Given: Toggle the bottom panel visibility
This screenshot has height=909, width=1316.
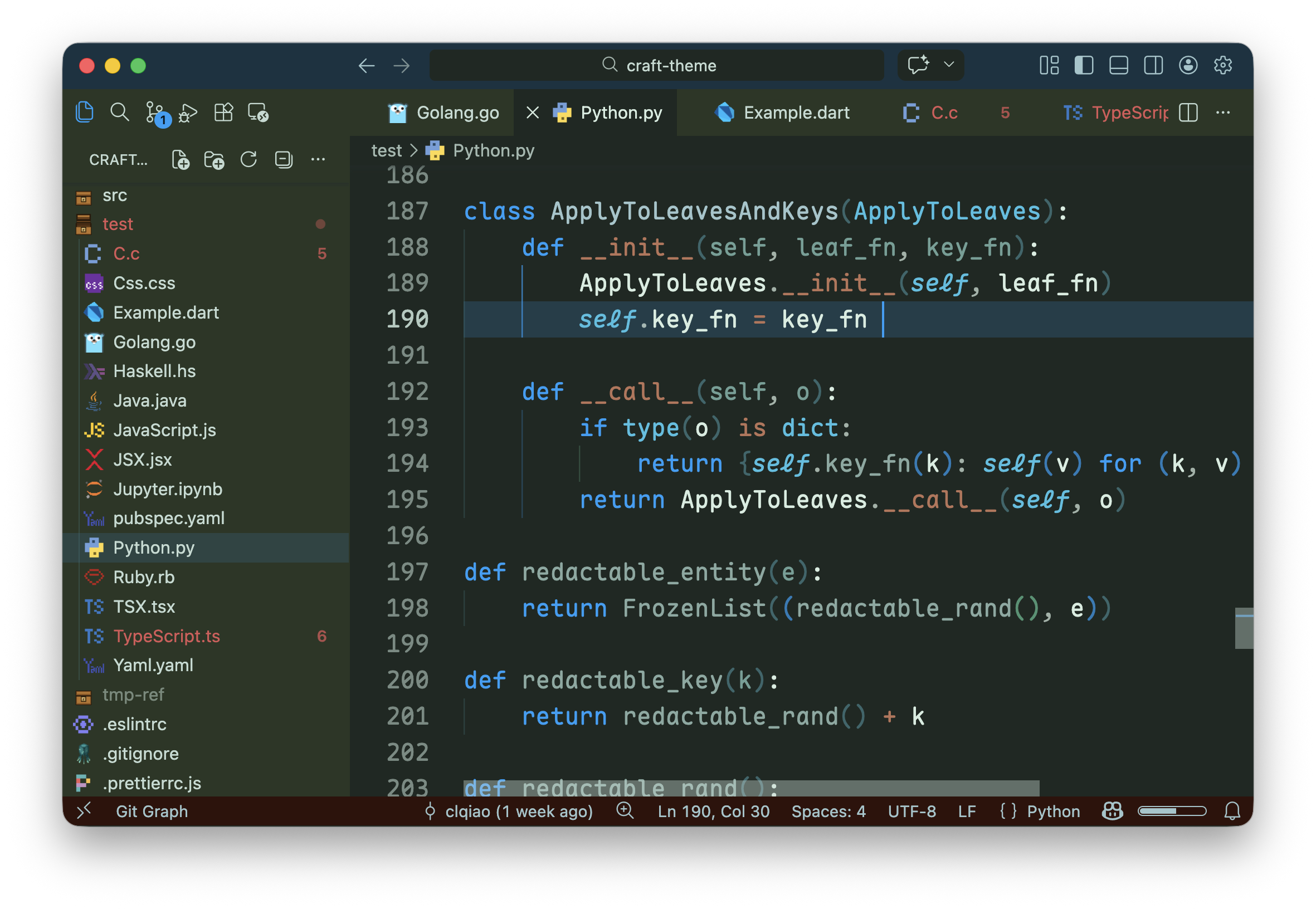Looking at the screenshot, I should [x=1118, y=66].
